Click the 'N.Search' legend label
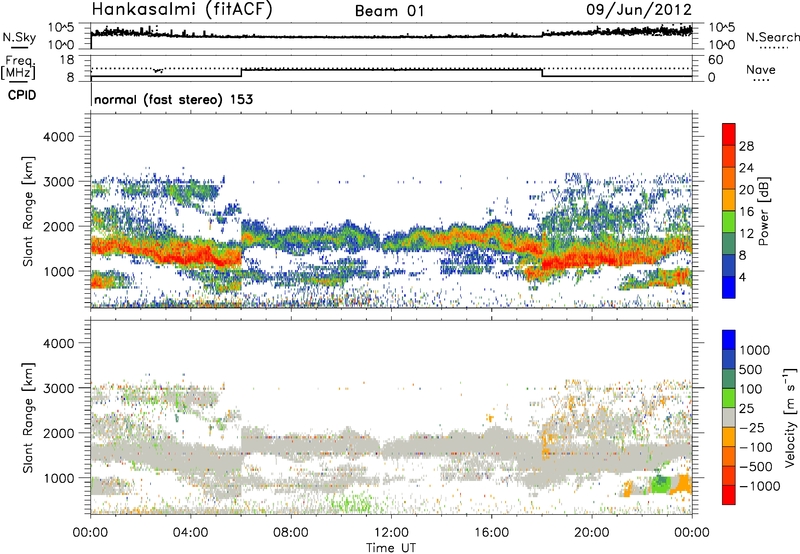 point(772,37)
